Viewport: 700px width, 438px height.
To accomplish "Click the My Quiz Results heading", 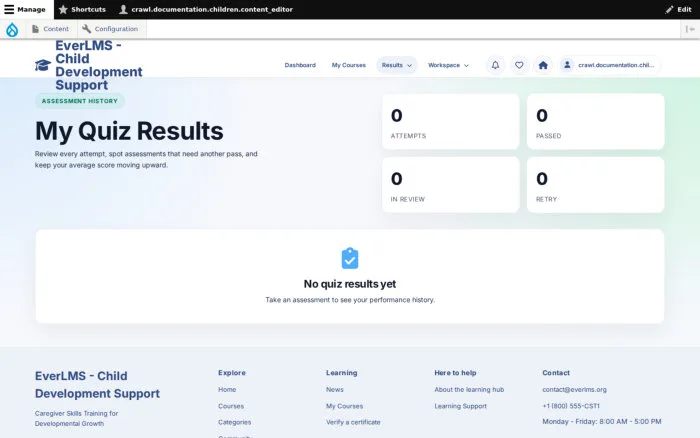I will coord(129,131).
